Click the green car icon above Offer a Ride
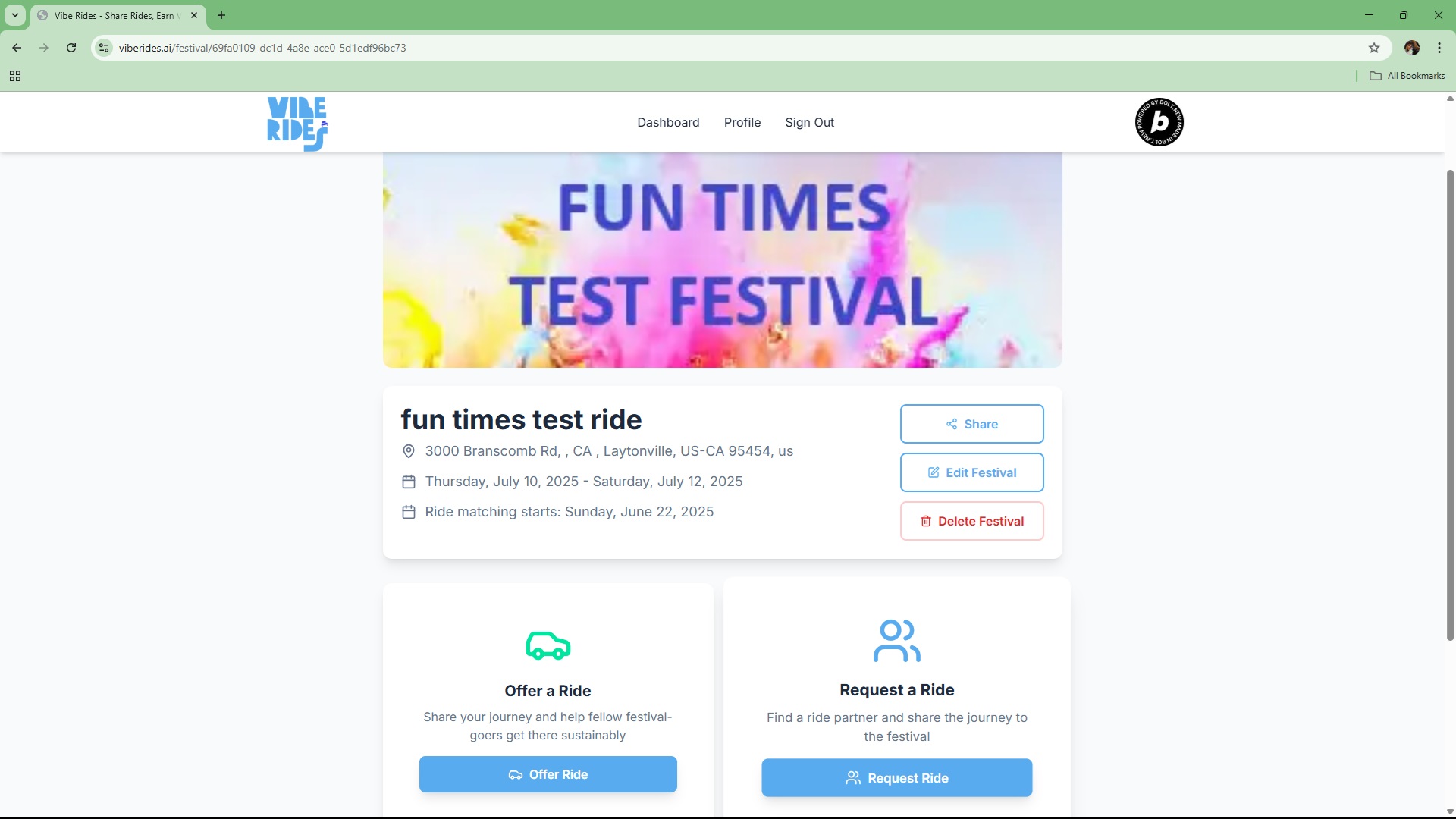This screenshot has height=819, width=1456. (x=548, y=645)
